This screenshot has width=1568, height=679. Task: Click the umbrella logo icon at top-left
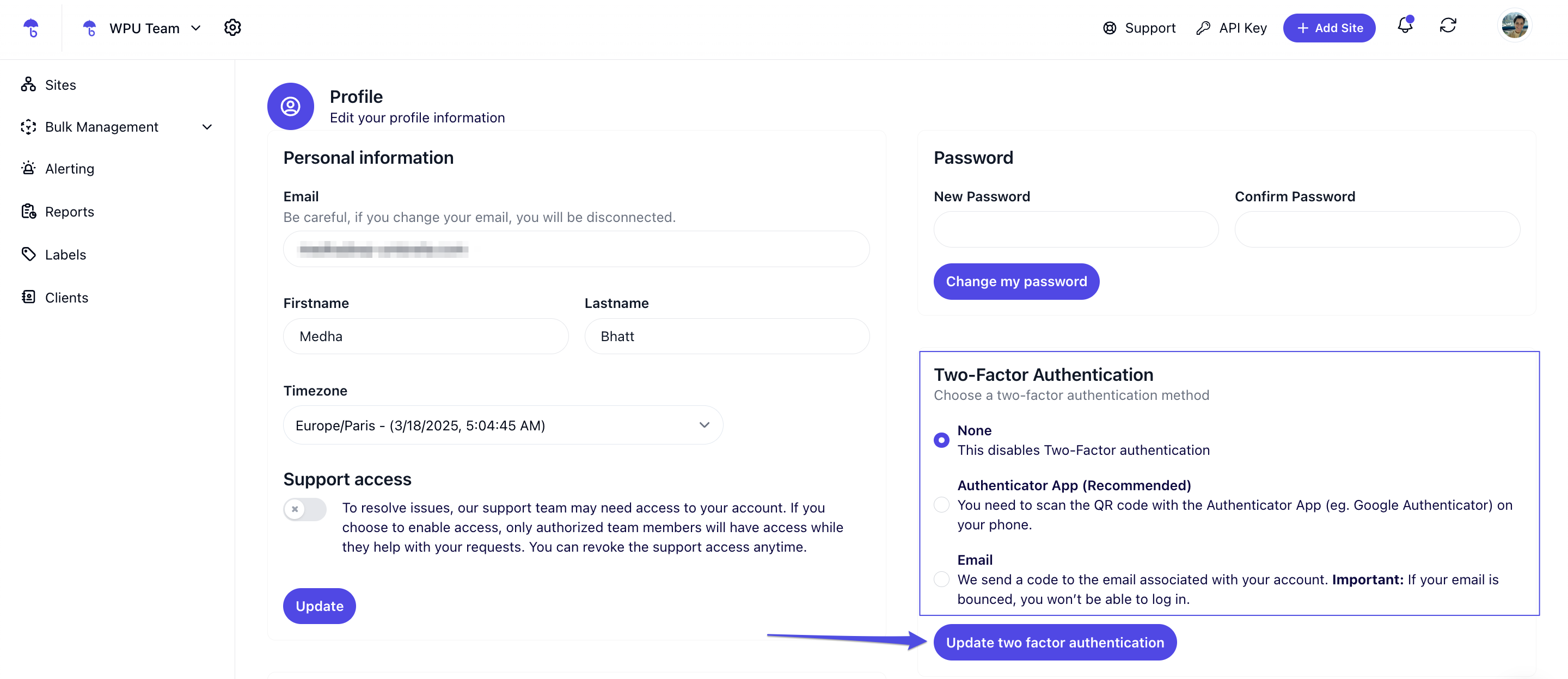pyautogui.click(x=30, y=28)
